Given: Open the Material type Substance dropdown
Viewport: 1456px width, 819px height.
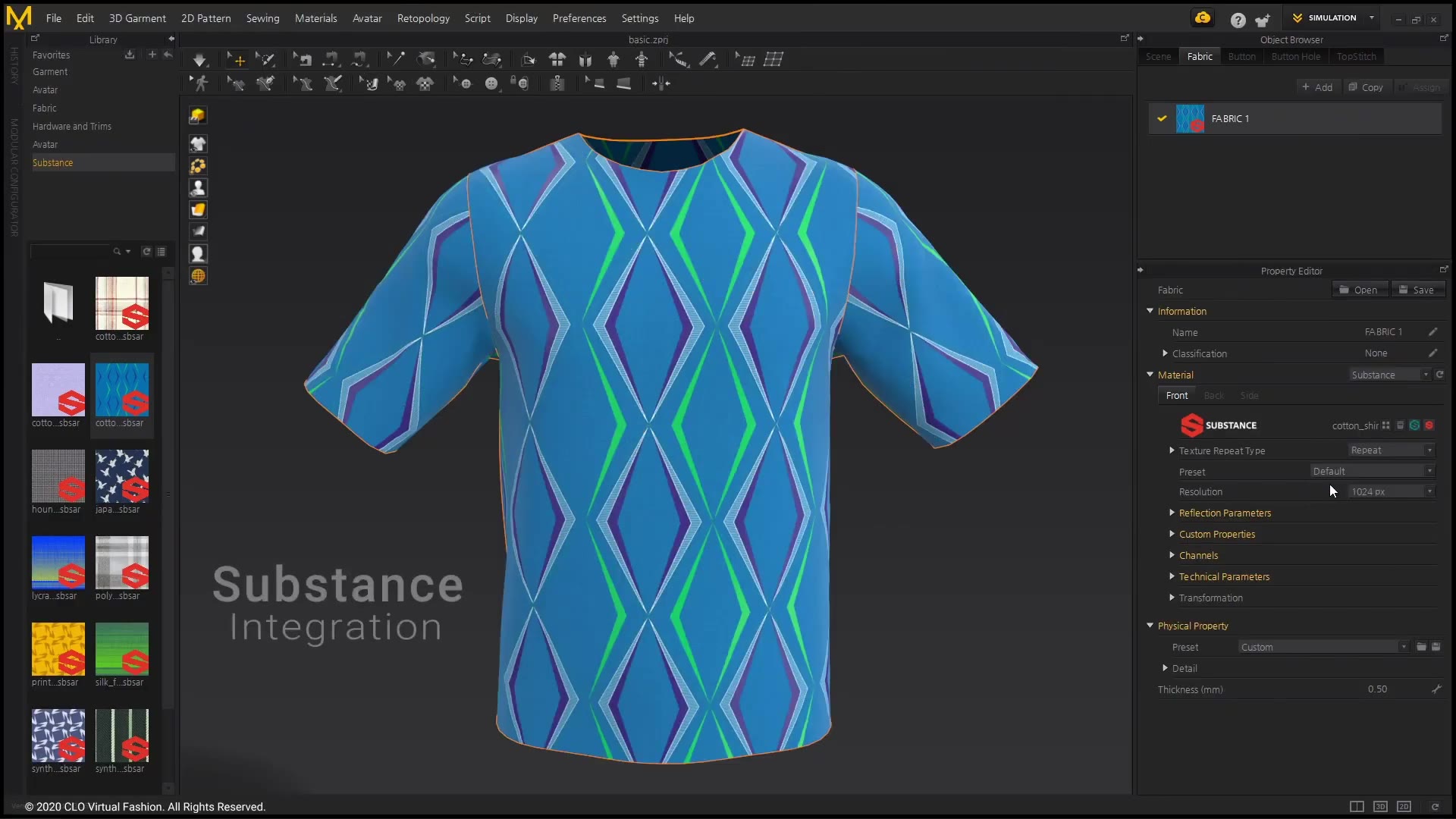Looking at the screenshot, I should pos(1389,375).
